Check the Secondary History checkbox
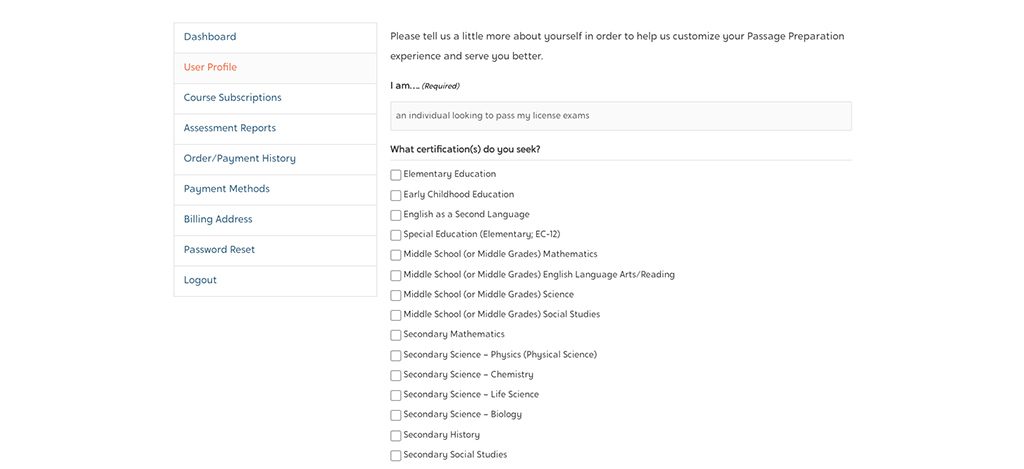Viewport: 1024px width, 469px height. (x=396, y=436)
